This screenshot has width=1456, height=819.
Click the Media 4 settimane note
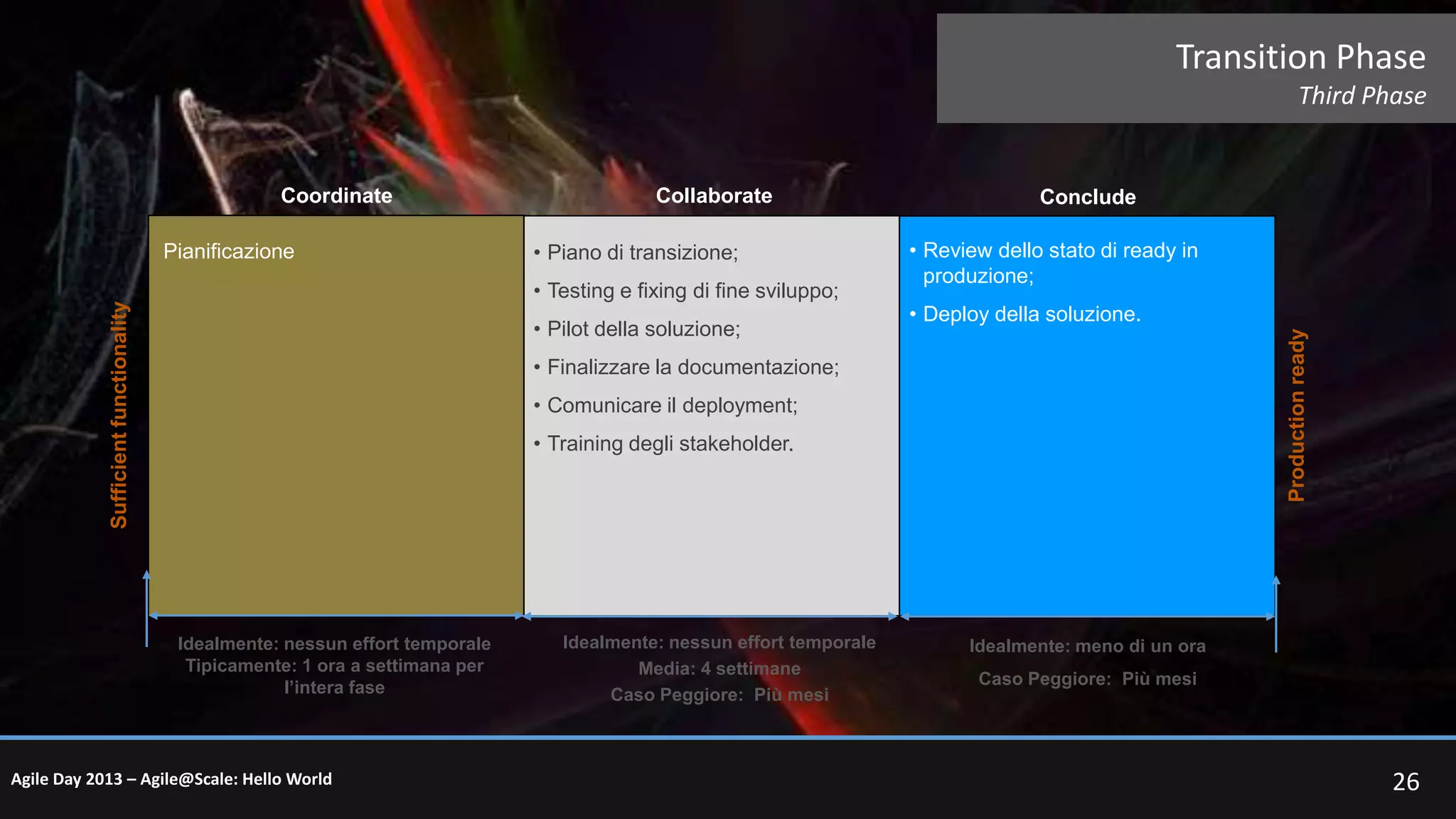click(x=719, y=668)
